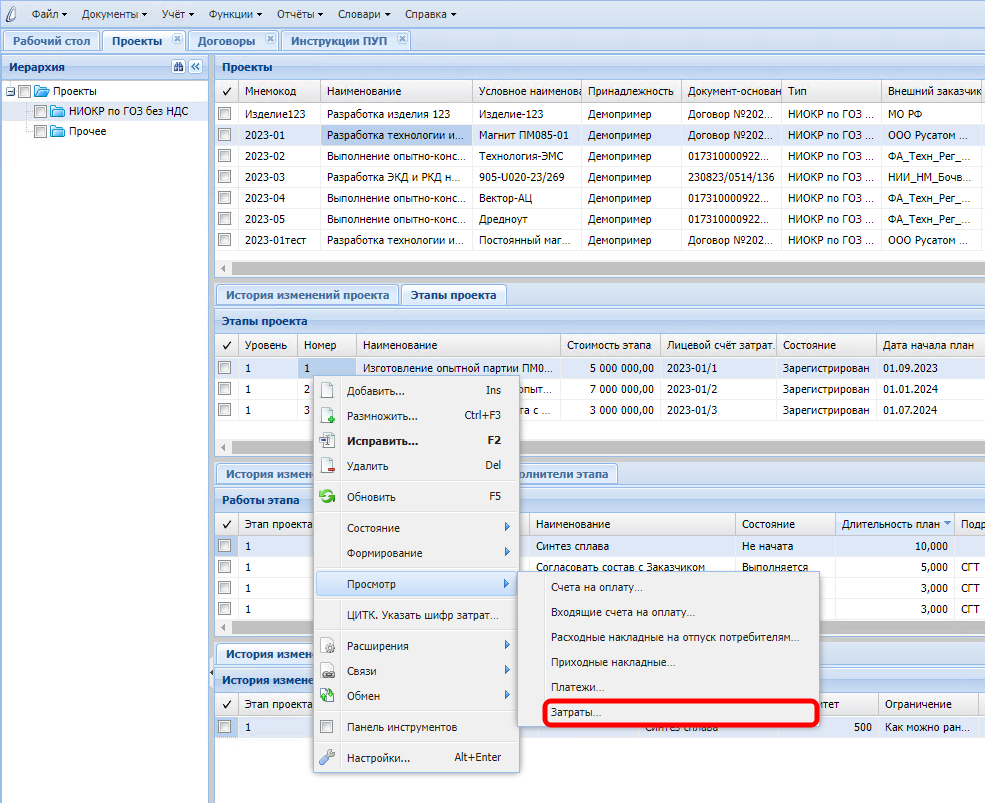This screenshot has height=803, width=985.
Task: Tick the checkbox for project Изделие123
Action: (x=225, y=114)
